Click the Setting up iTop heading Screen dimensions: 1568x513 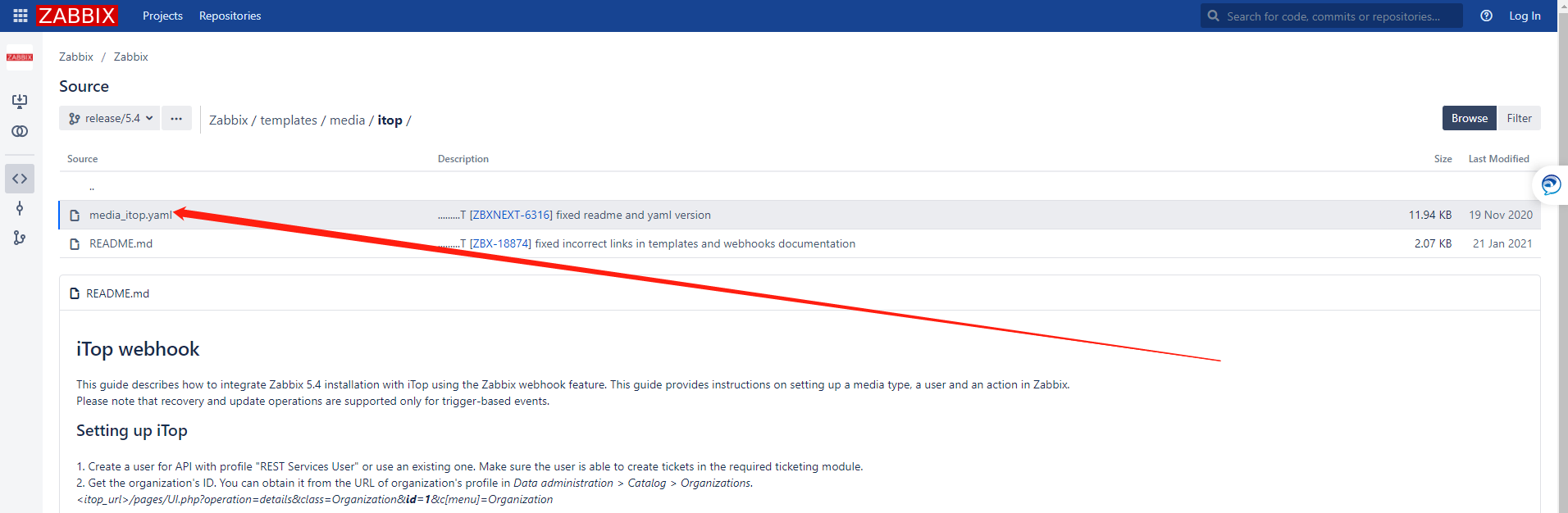coord(132,431)
